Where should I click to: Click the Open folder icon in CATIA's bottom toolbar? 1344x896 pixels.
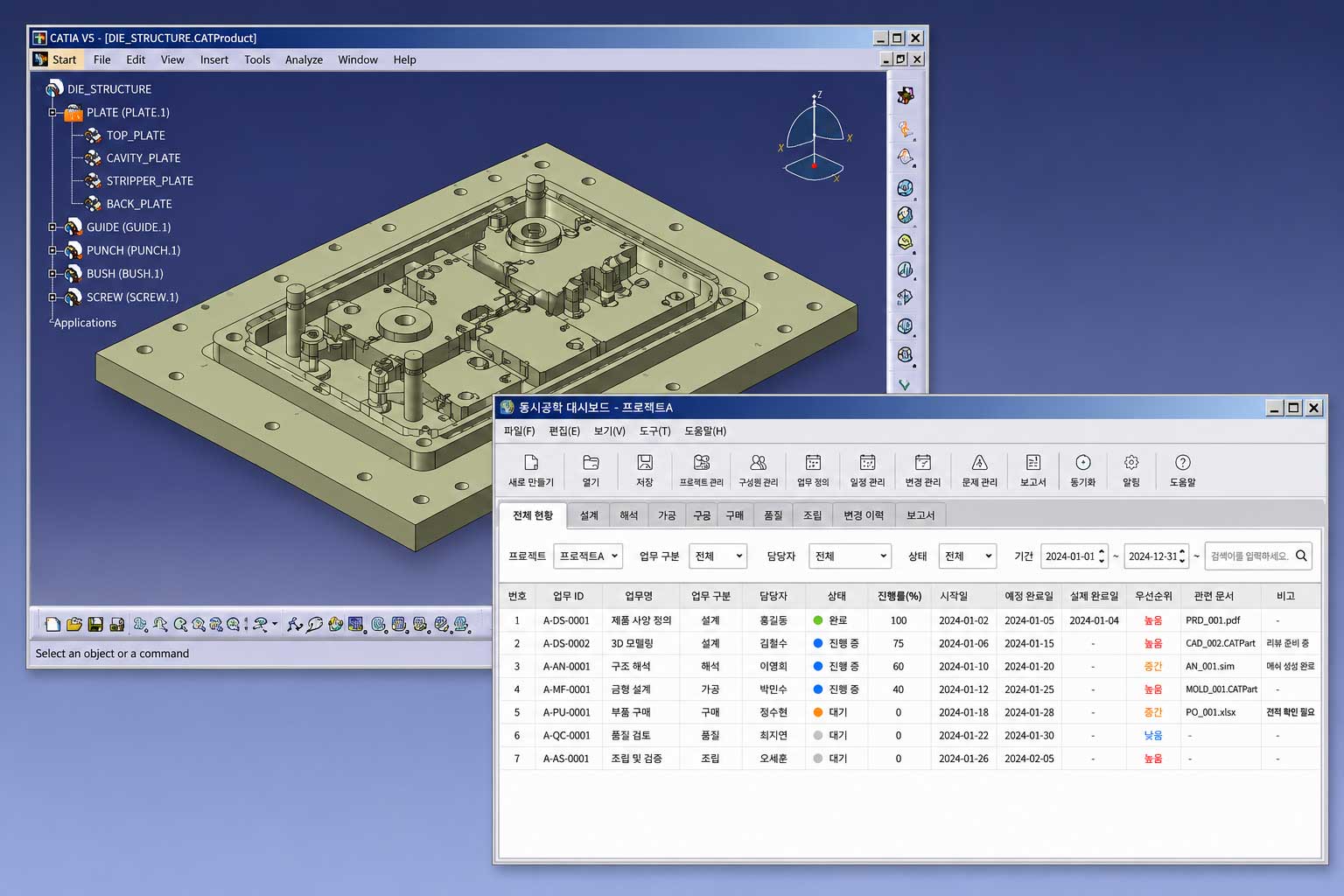(74, 624)
